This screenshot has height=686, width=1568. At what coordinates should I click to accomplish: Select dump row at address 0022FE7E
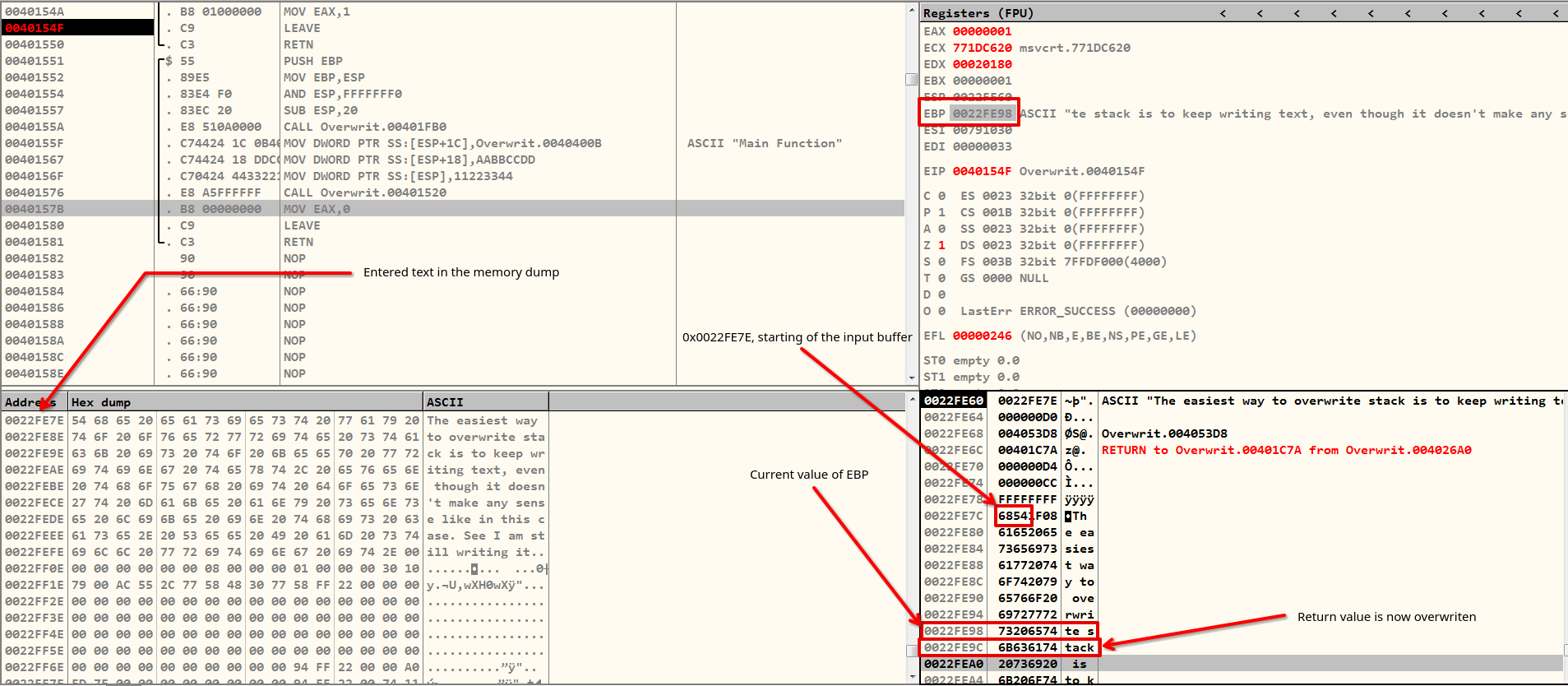tap(275, 420)
